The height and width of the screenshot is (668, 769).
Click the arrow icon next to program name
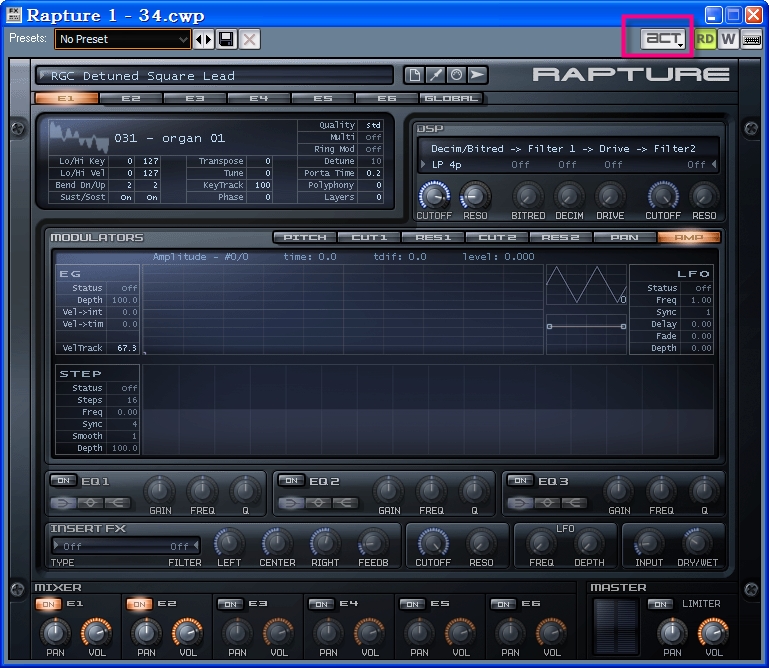[477, 75]
